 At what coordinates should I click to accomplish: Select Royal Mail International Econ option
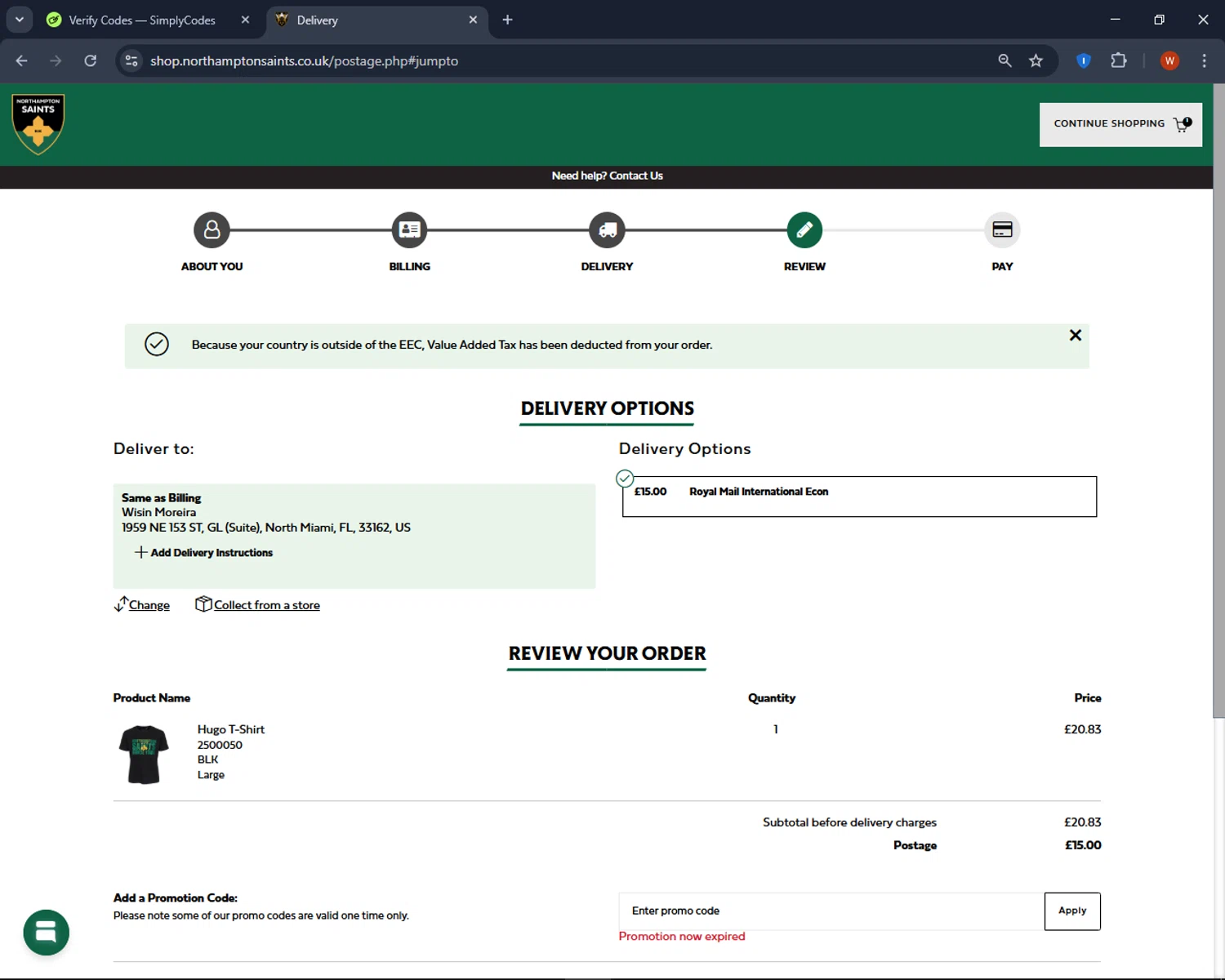tap(859, 496)
